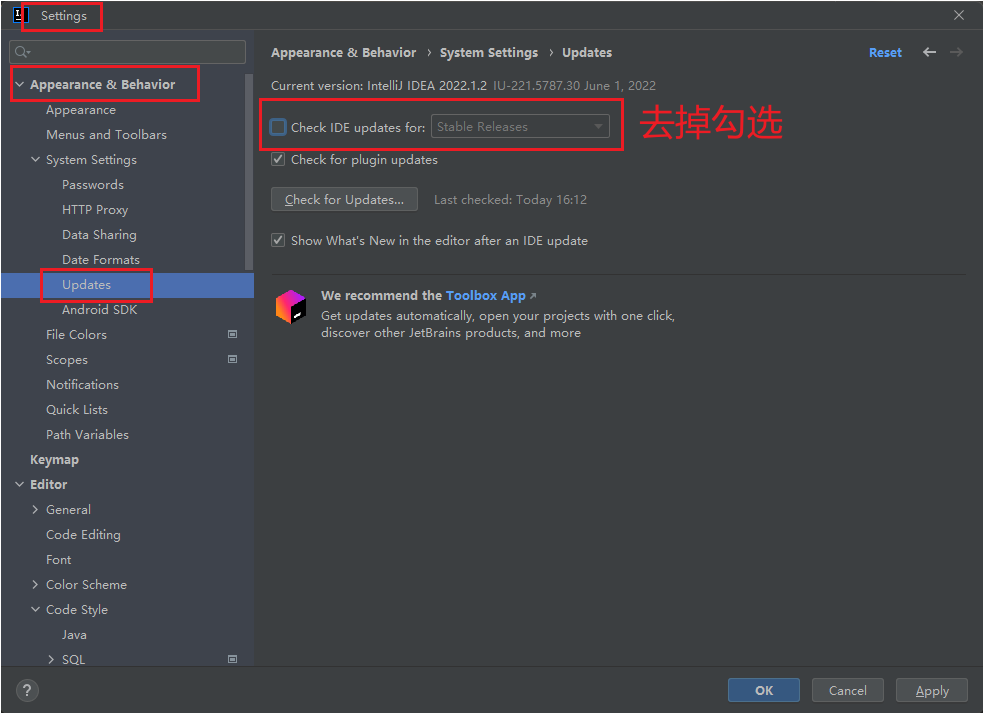Expand the General node under Editor
Viewport: 983px width, 713px height.
coord(35,509)
